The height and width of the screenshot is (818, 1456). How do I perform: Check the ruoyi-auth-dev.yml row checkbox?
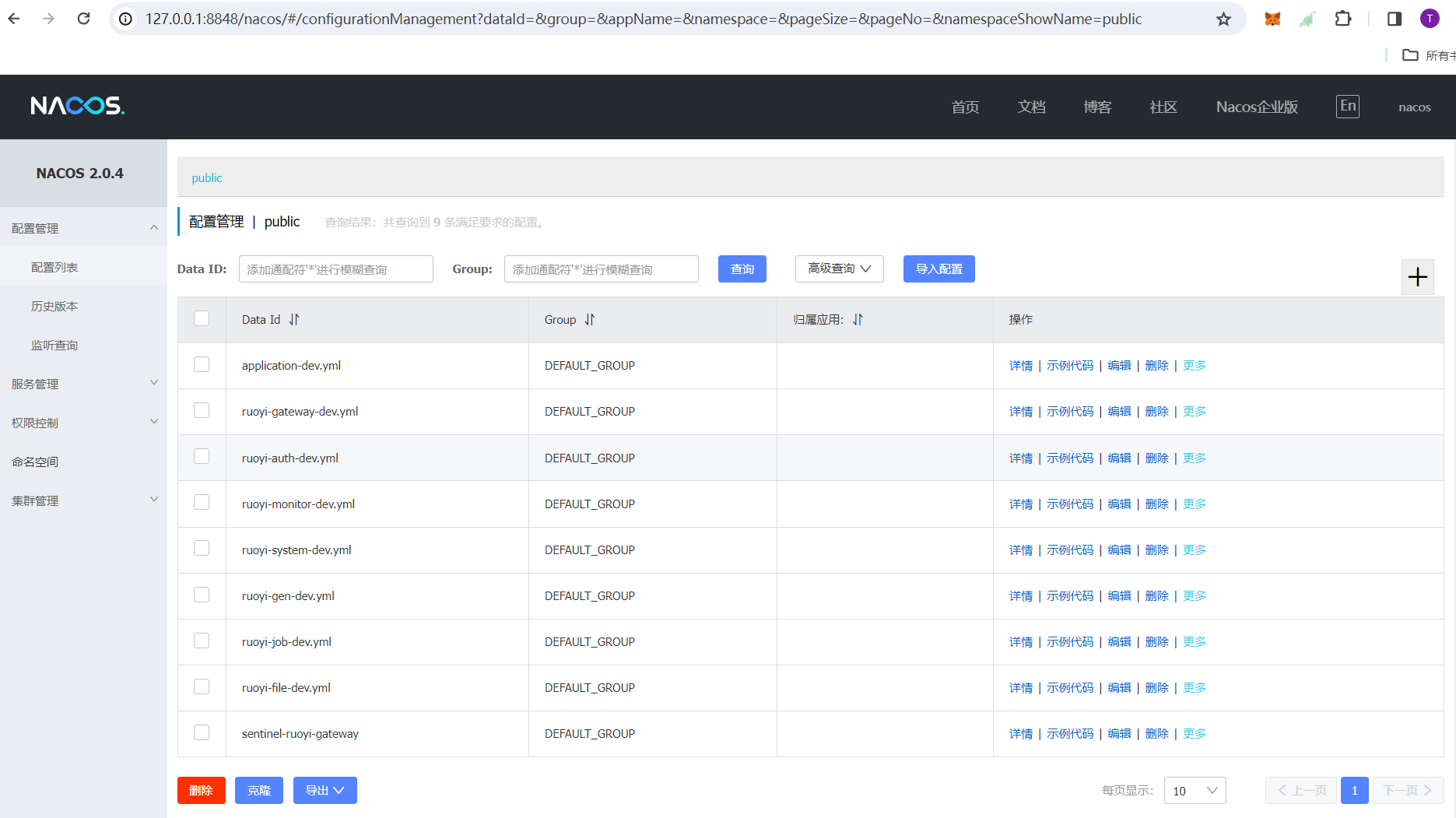pos(202,456)
